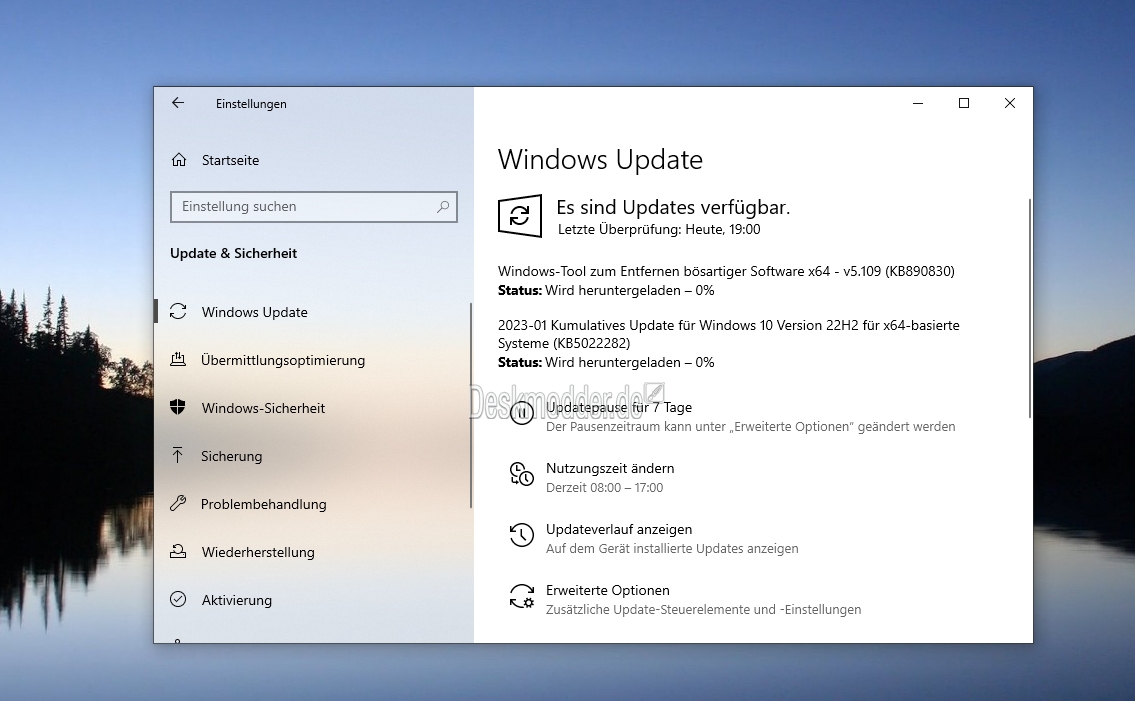This screenshot has width=1135, height=701.
Task: Click the Aktivierung checkmark icon
Action: pyautogui.click(x=178, y=599)
